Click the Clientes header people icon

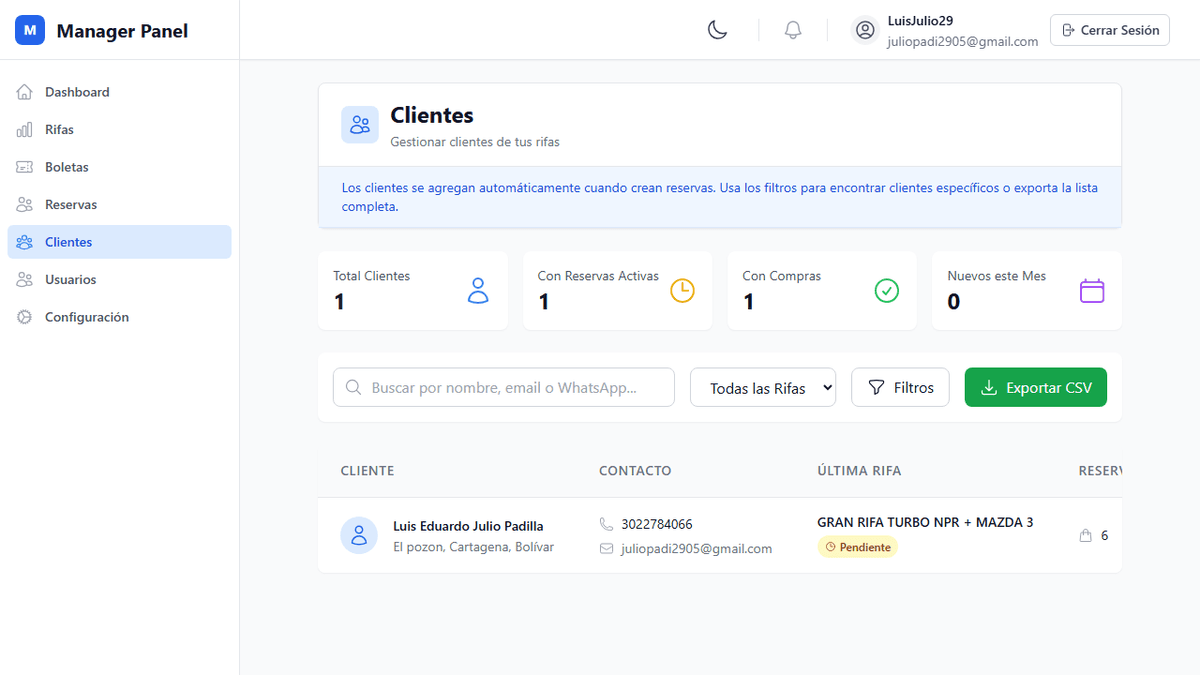[x=360, y=125]
